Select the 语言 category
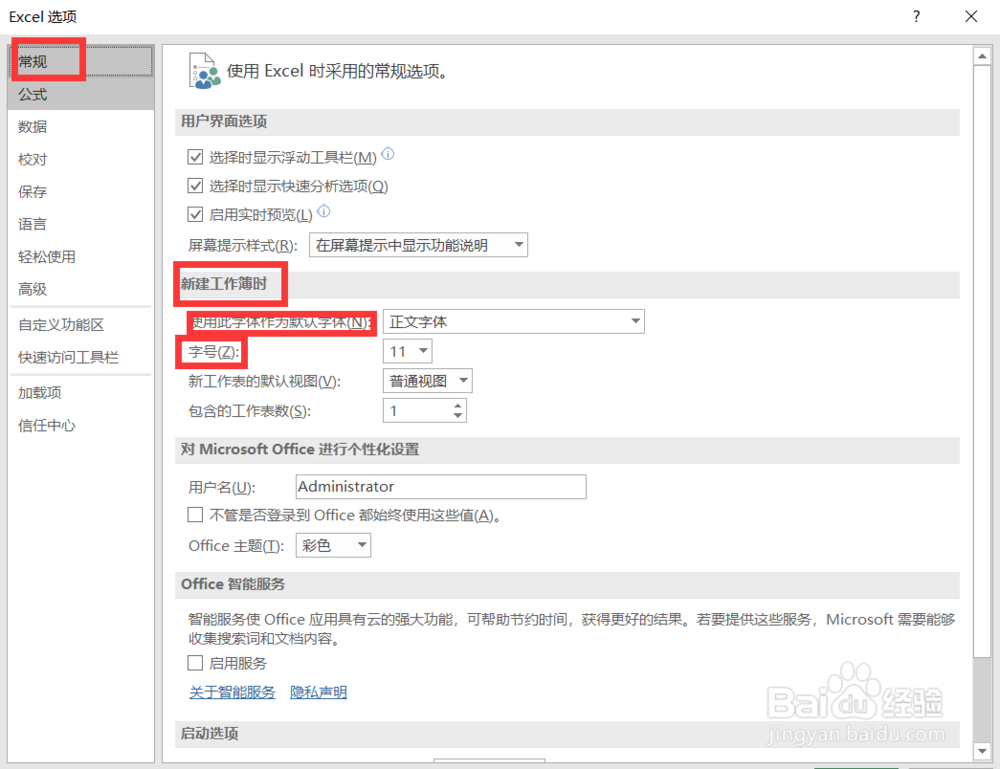Image resolution: width=1000 pixels, height=769 pixels. coord(81,224)
